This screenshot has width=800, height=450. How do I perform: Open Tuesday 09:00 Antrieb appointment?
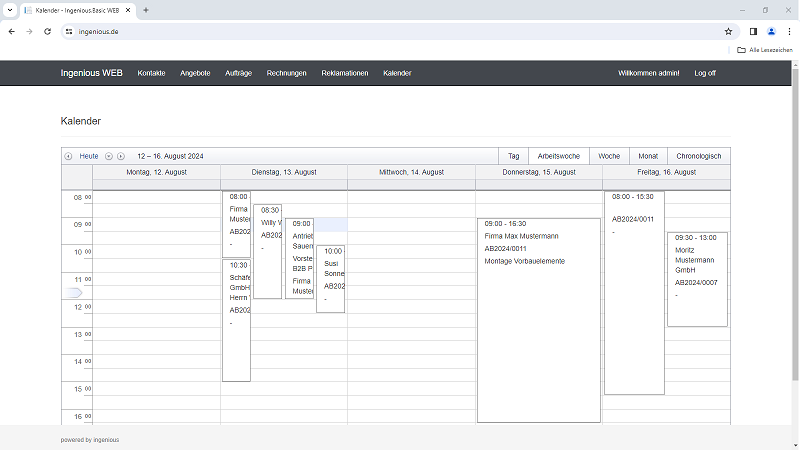pyautogui.click(x=299, y=259)
